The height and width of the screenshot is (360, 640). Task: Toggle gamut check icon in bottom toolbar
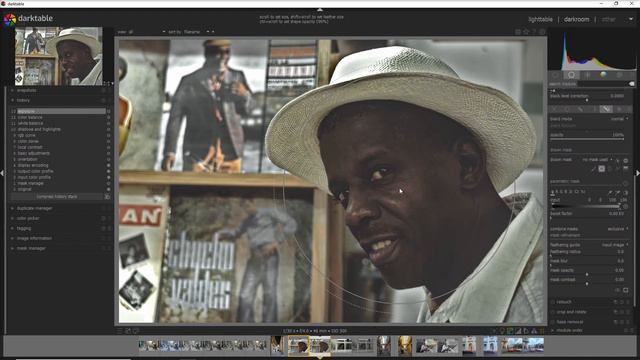(x=534, y=331)
